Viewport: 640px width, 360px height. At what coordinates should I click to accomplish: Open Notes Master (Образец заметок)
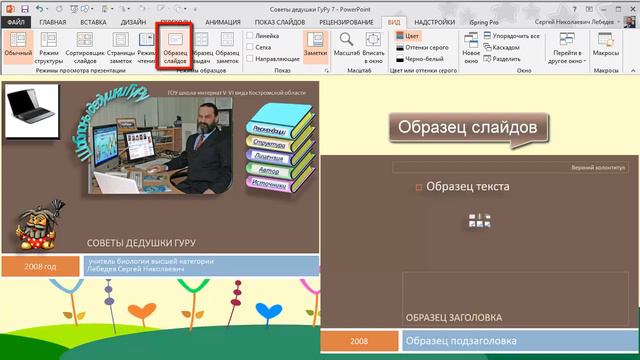pos(227,47)
